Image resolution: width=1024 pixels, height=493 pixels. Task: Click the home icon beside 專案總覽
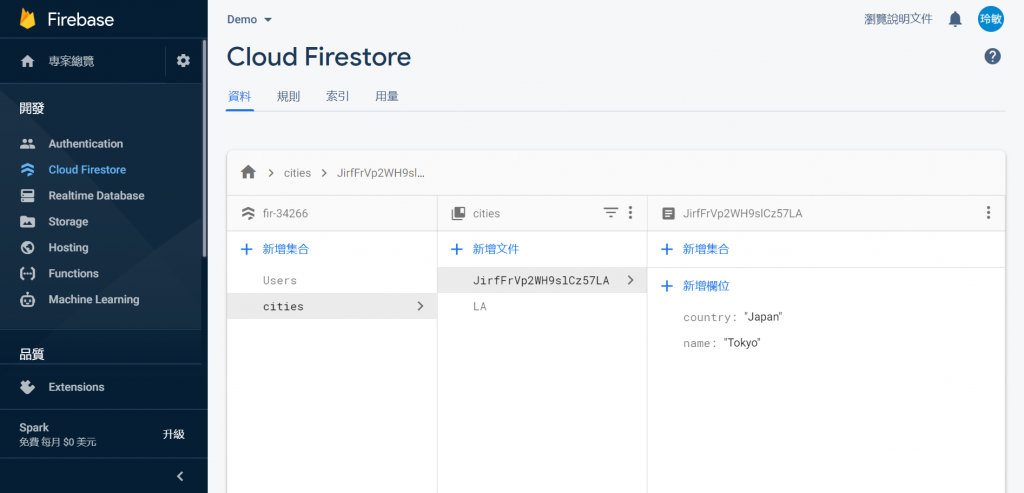pos(27,61)
